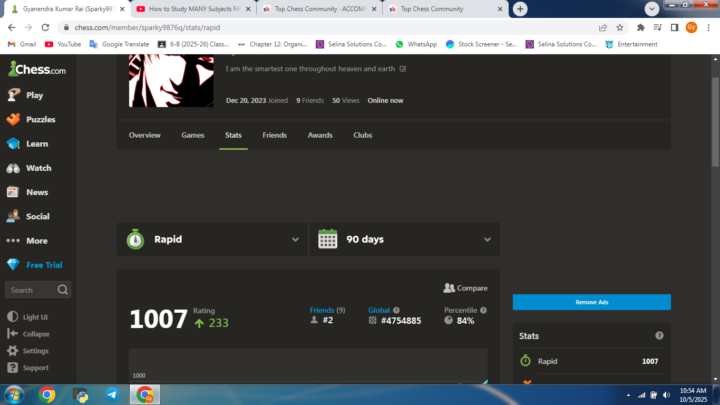Click Global help question icon
The width and height of the screenshot is (720, 405).
click(396, 310)
